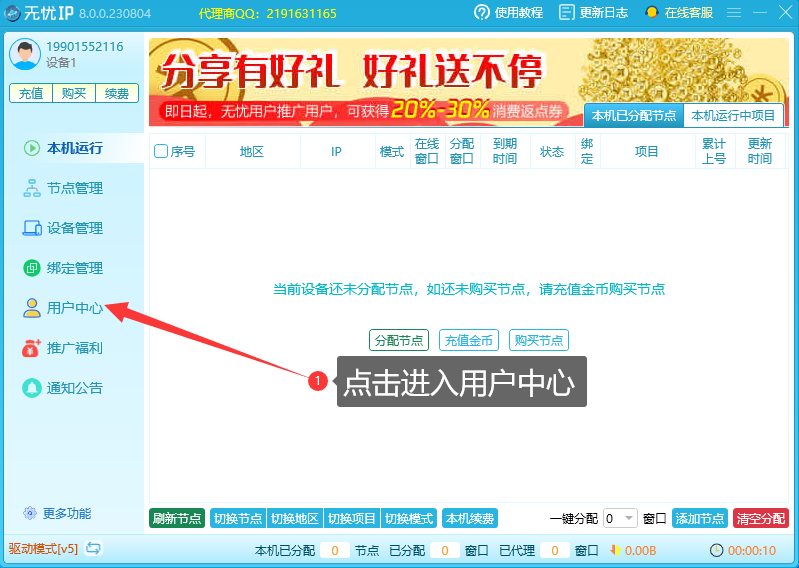
Task: Click the 更新日志 document icon
Action: click(x=566, y=12)
